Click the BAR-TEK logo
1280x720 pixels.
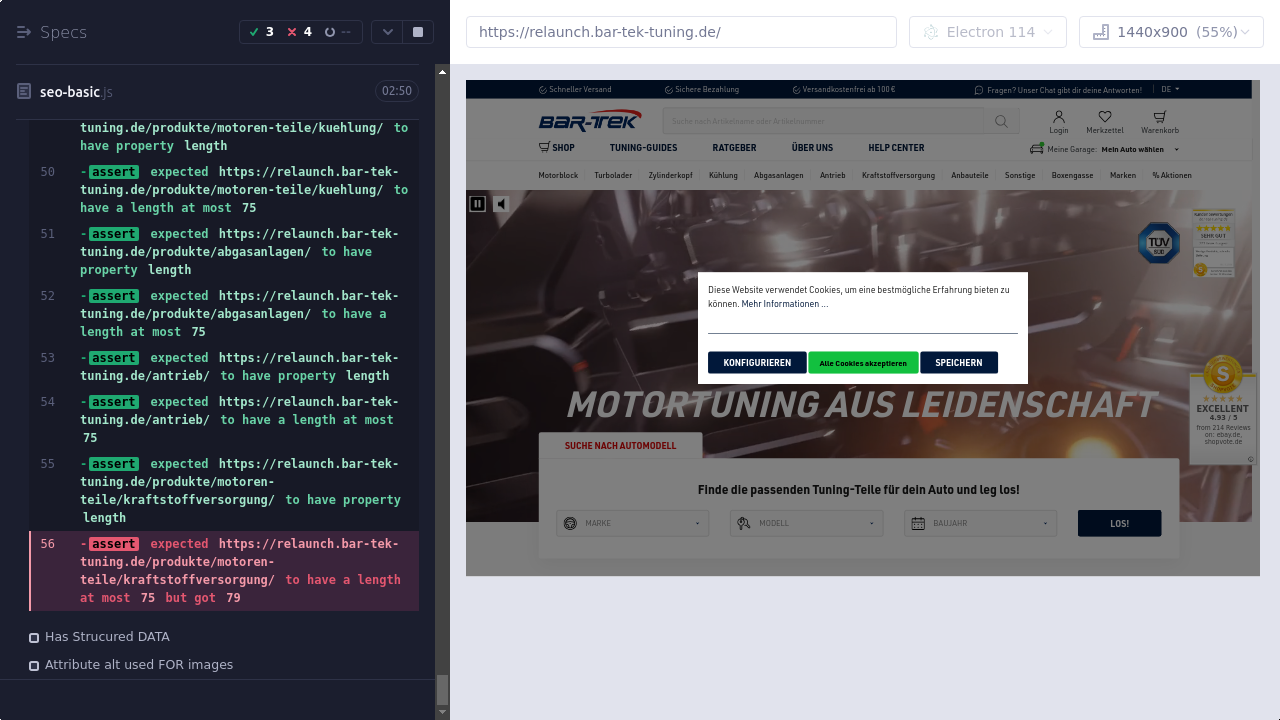point(590,121)
